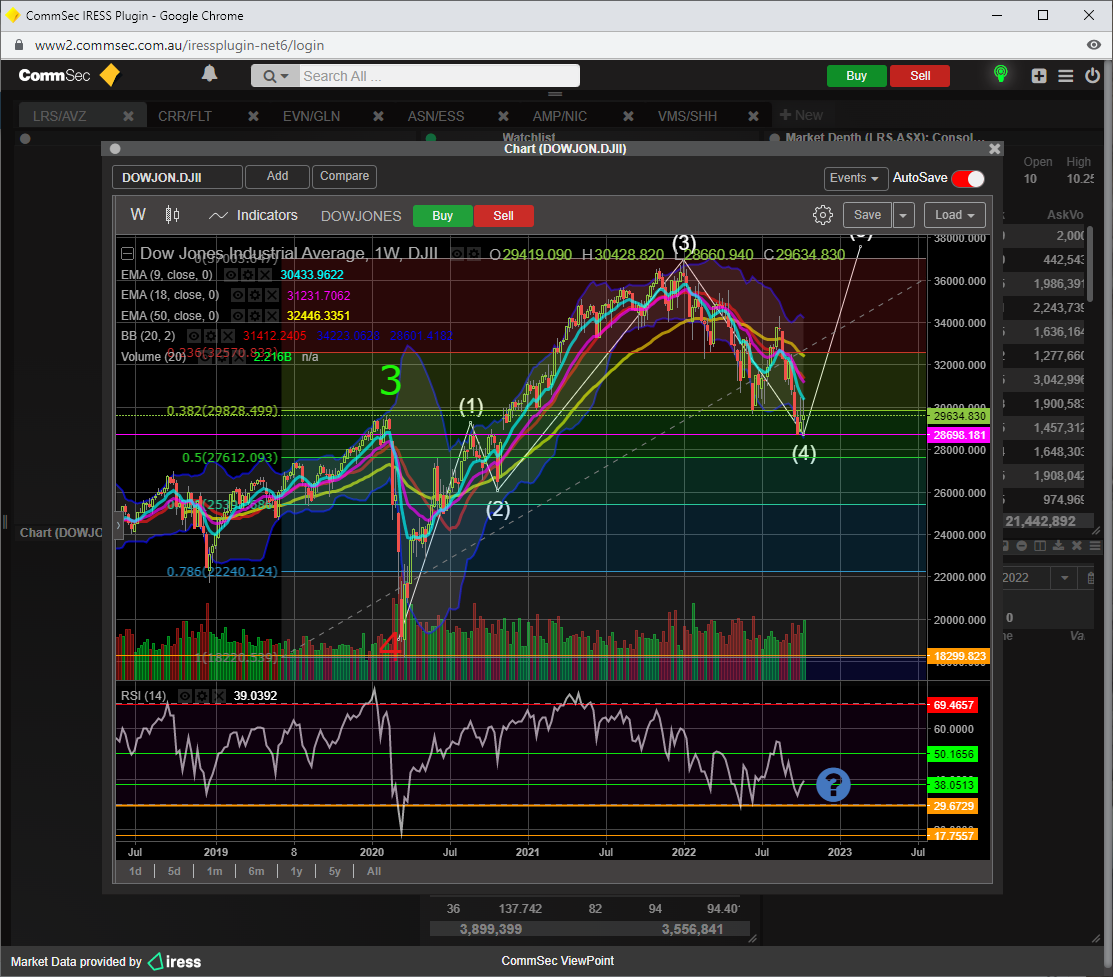Switch to the AMP/NIC tab
The image size is (1113, 977).
point(560,116)
